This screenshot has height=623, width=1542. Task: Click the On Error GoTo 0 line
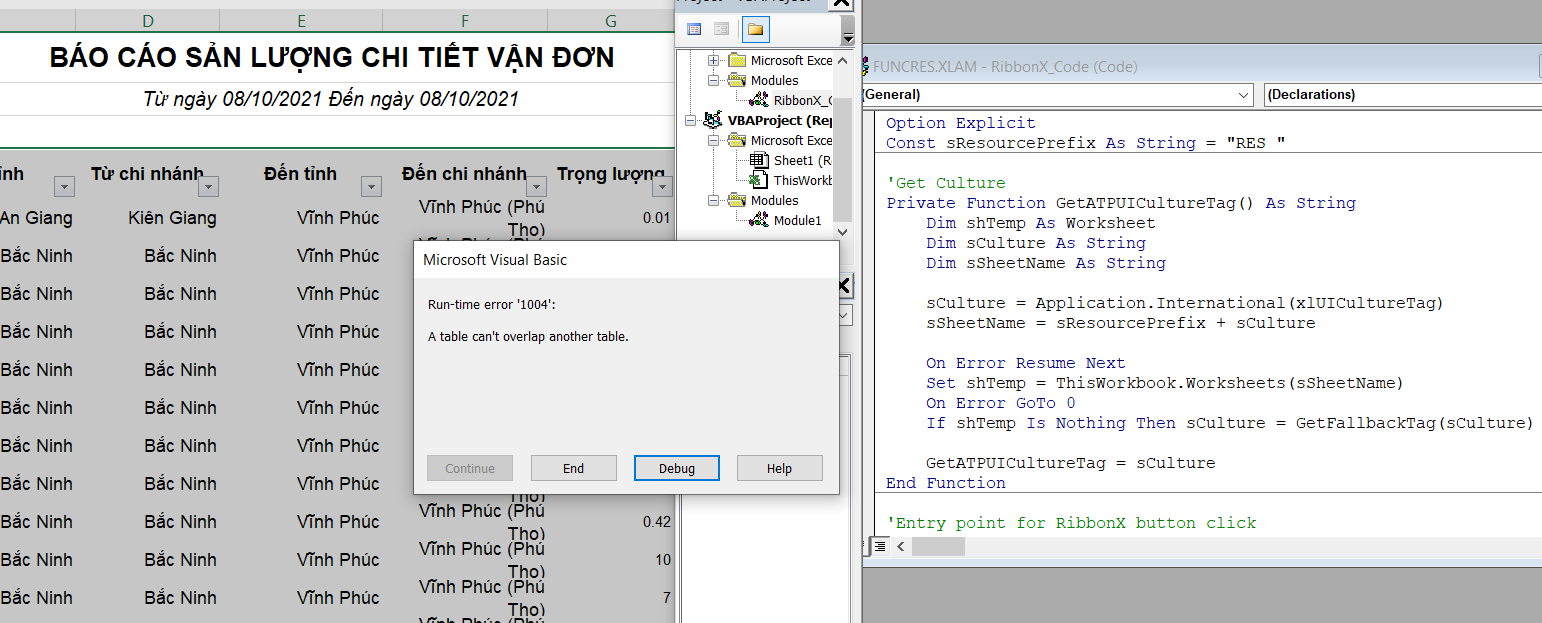[1000, 403]
